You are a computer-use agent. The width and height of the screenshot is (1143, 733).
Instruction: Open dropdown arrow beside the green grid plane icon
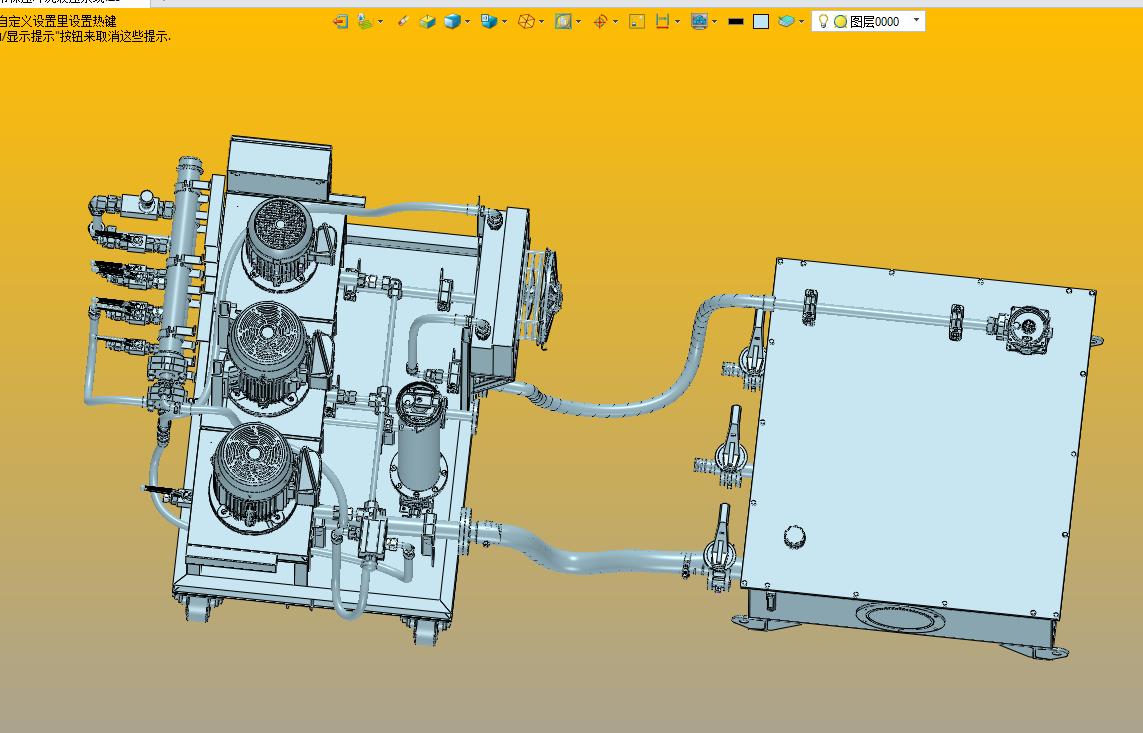pyautogui.click(x=381, y=22)
